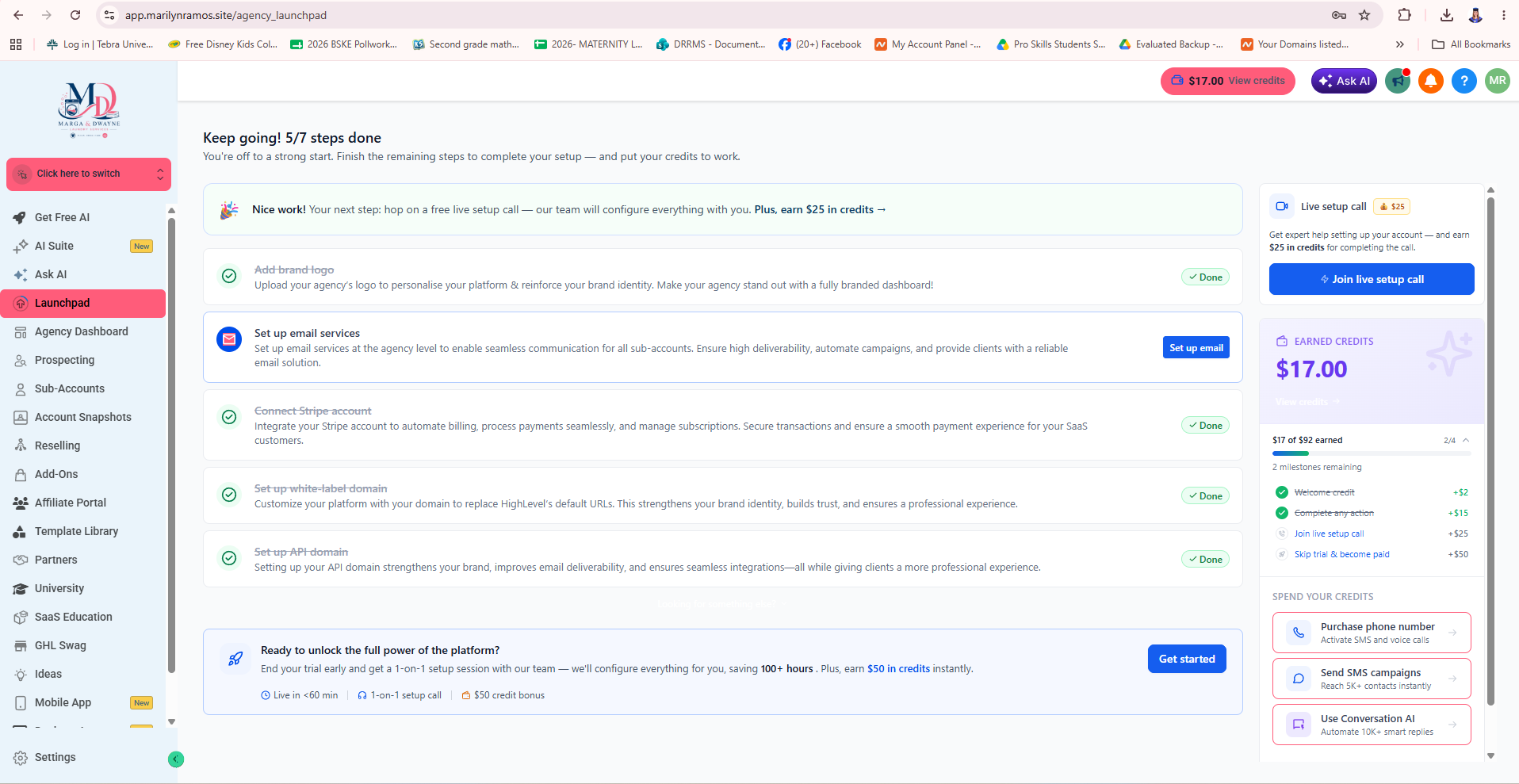Click the AI Suite sparkle icon
The height and width of the screenshot is (784, 1519).
tap(21, 246)
